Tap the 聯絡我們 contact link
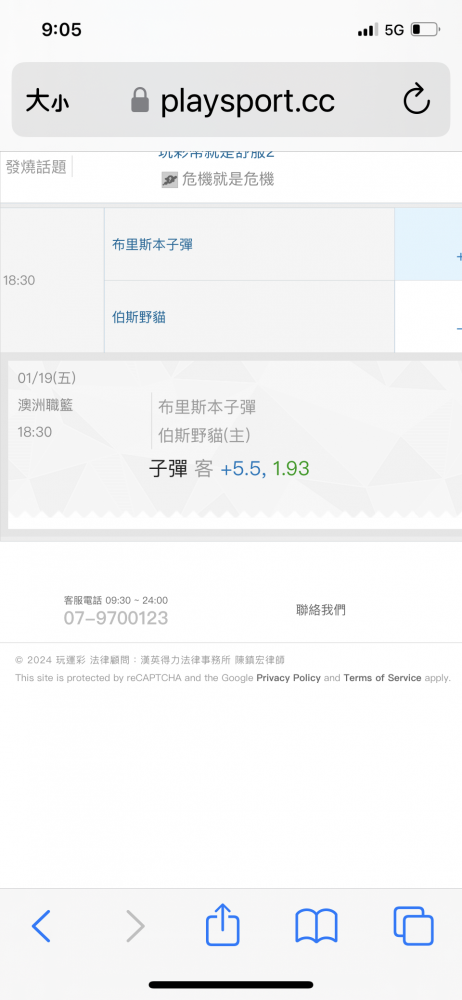 click(x=321, y=610)
